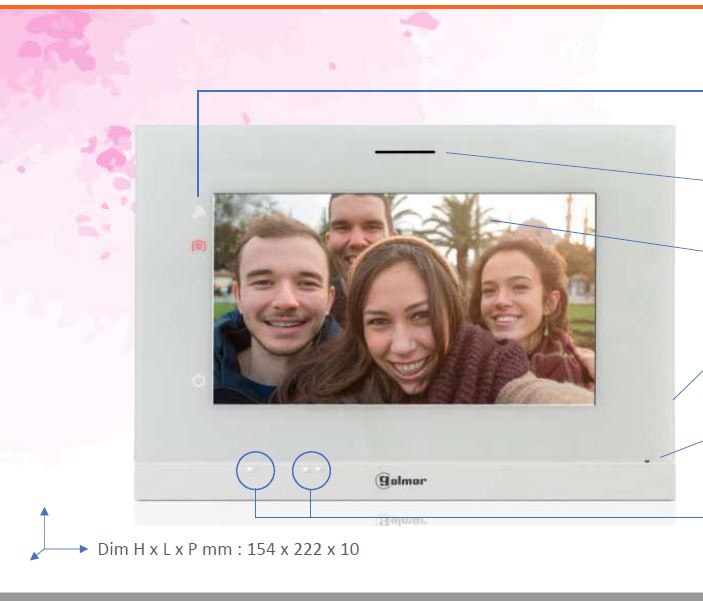
Task: Tap the red camera icon beside the screen
Action: click(199, 245)
